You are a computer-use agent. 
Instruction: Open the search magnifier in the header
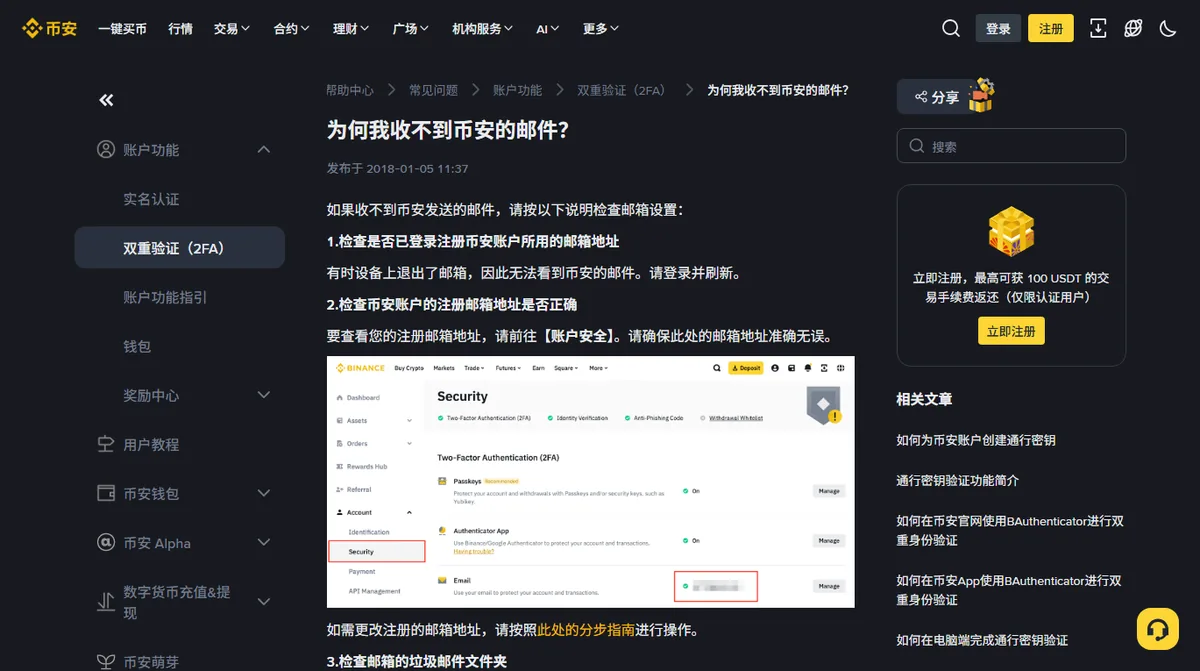[x=951, y=28]
